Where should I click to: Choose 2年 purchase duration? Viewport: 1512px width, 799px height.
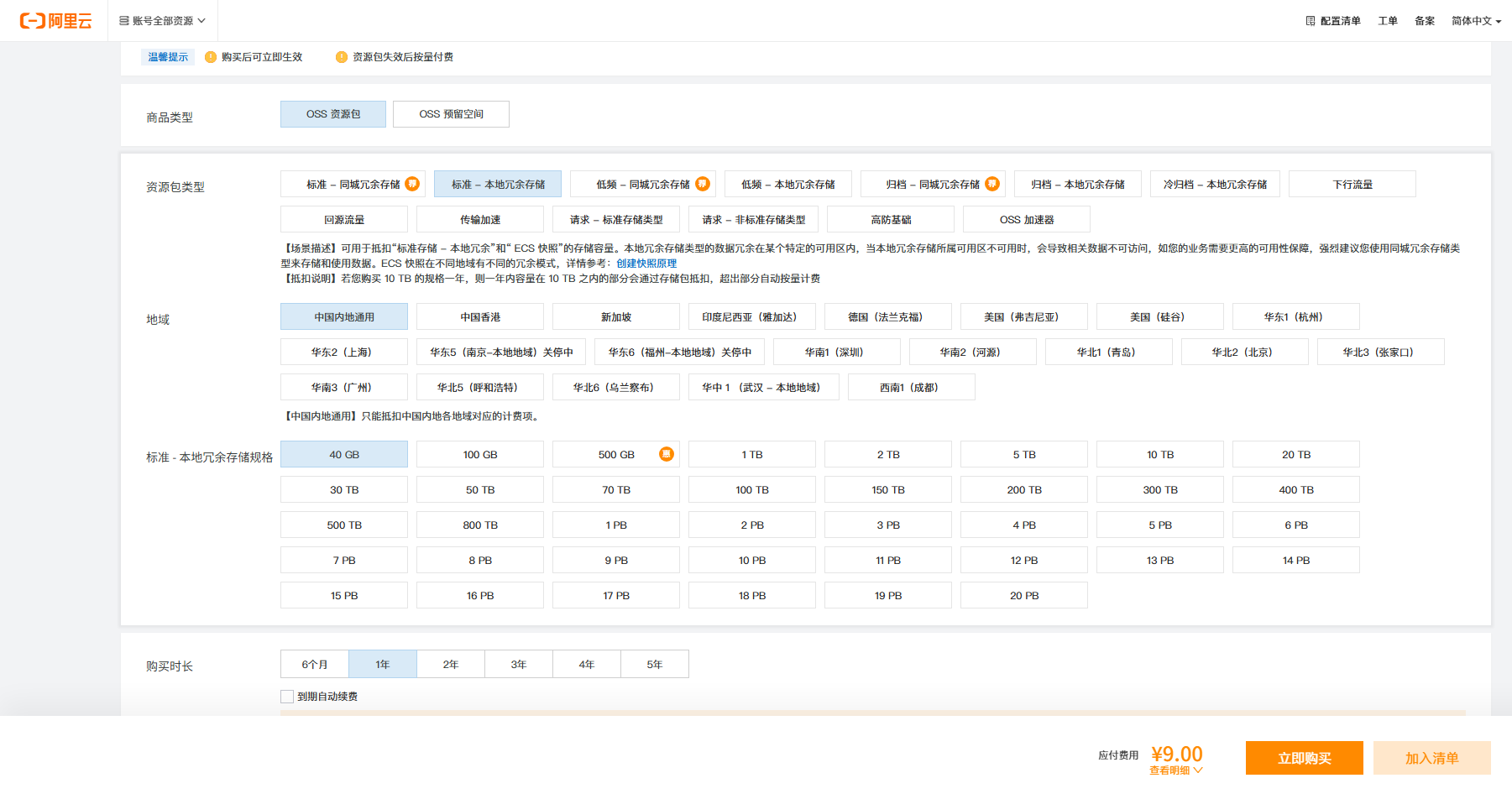[451, 664]
